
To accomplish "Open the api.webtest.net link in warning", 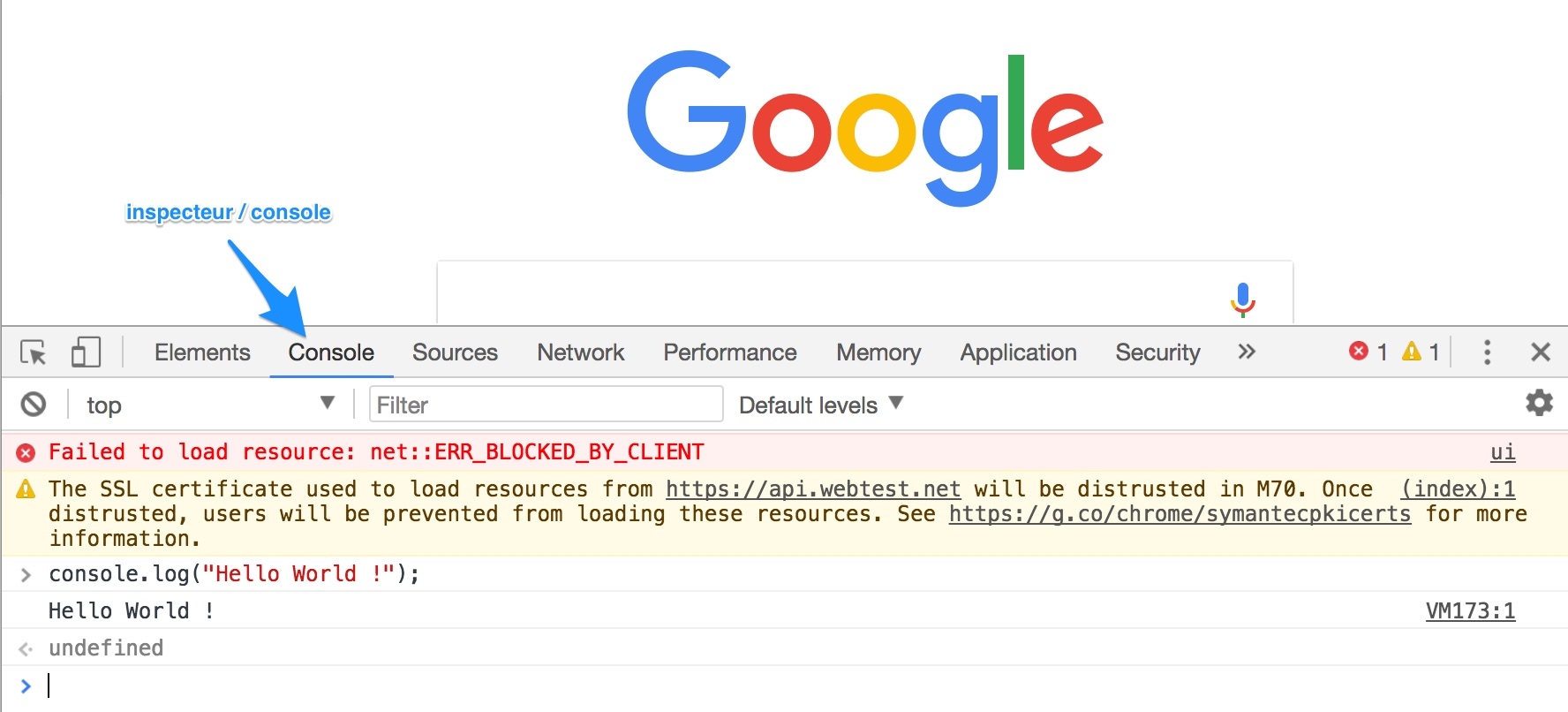I will coord(812,489).
